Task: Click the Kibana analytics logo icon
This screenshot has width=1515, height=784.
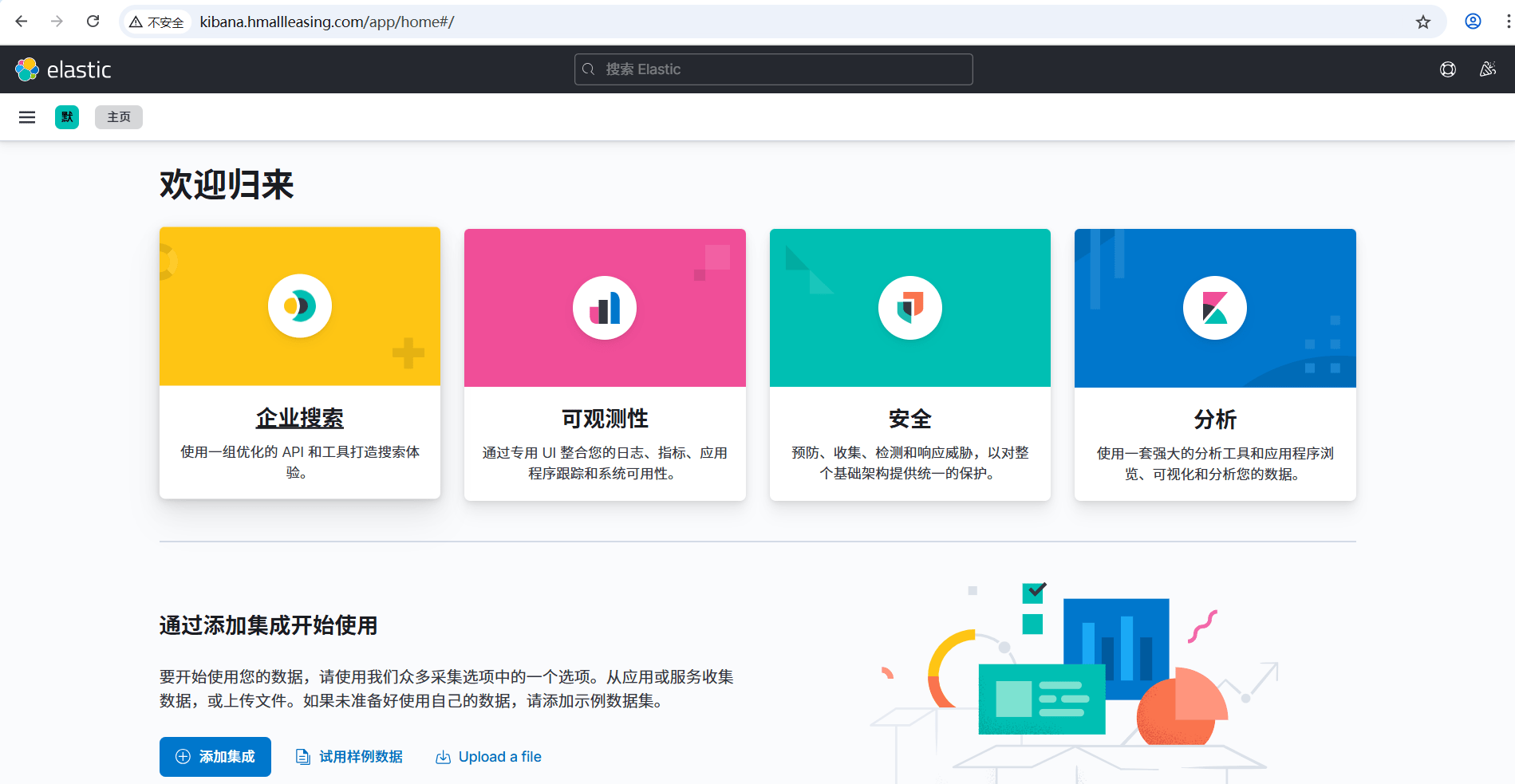Action: [x=1214, y=308]
